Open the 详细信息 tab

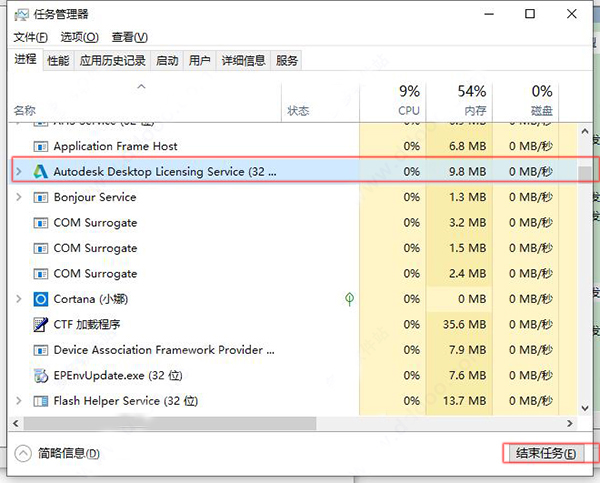click(243, 60)
